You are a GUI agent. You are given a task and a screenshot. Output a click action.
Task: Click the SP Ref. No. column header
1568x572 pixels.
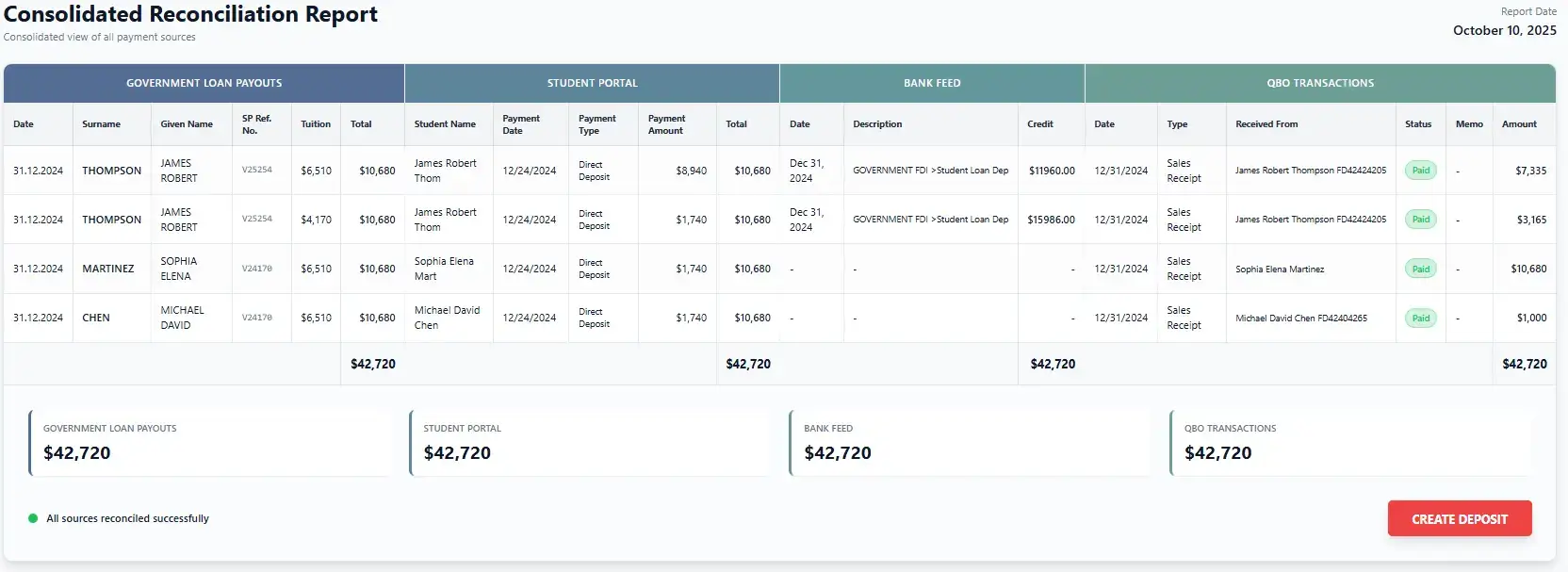256,124
